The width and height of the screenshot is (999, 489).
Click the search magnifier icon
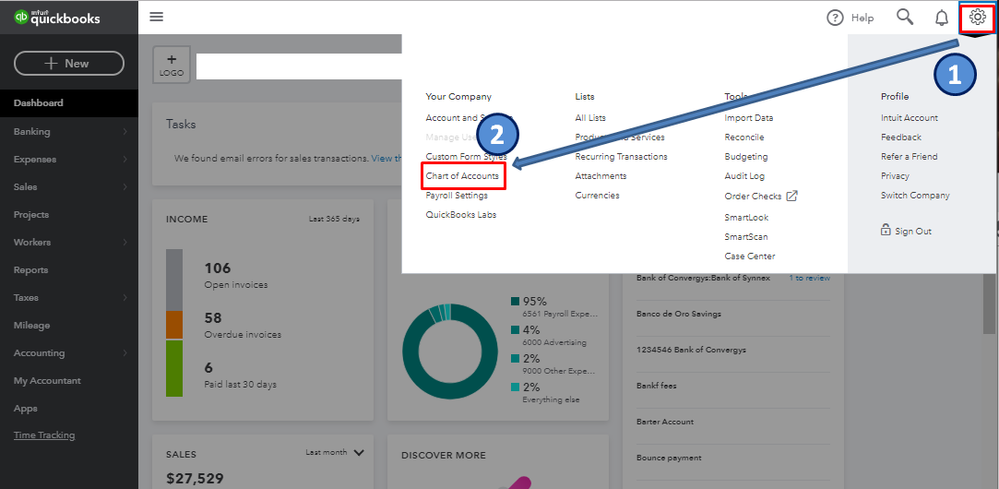[x=905, y=17]
